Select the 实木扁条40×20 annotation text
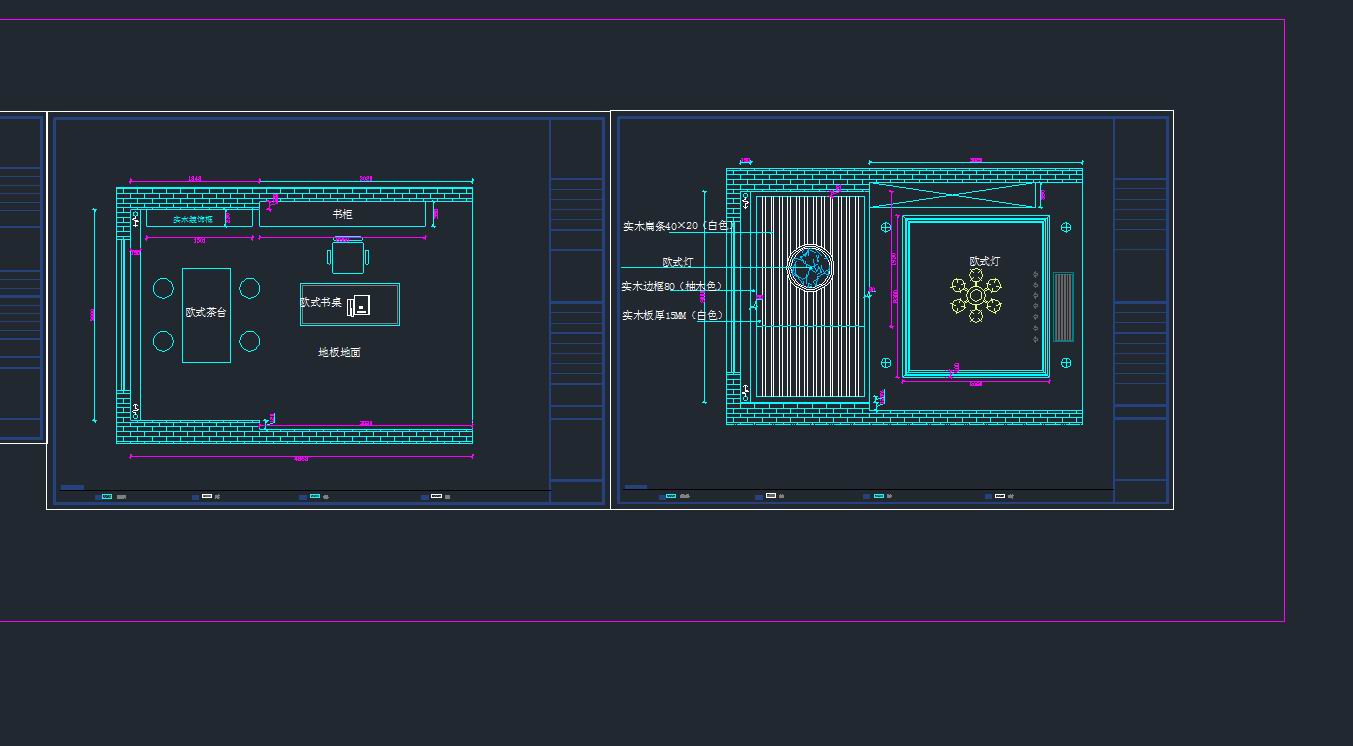 point(678,226)
